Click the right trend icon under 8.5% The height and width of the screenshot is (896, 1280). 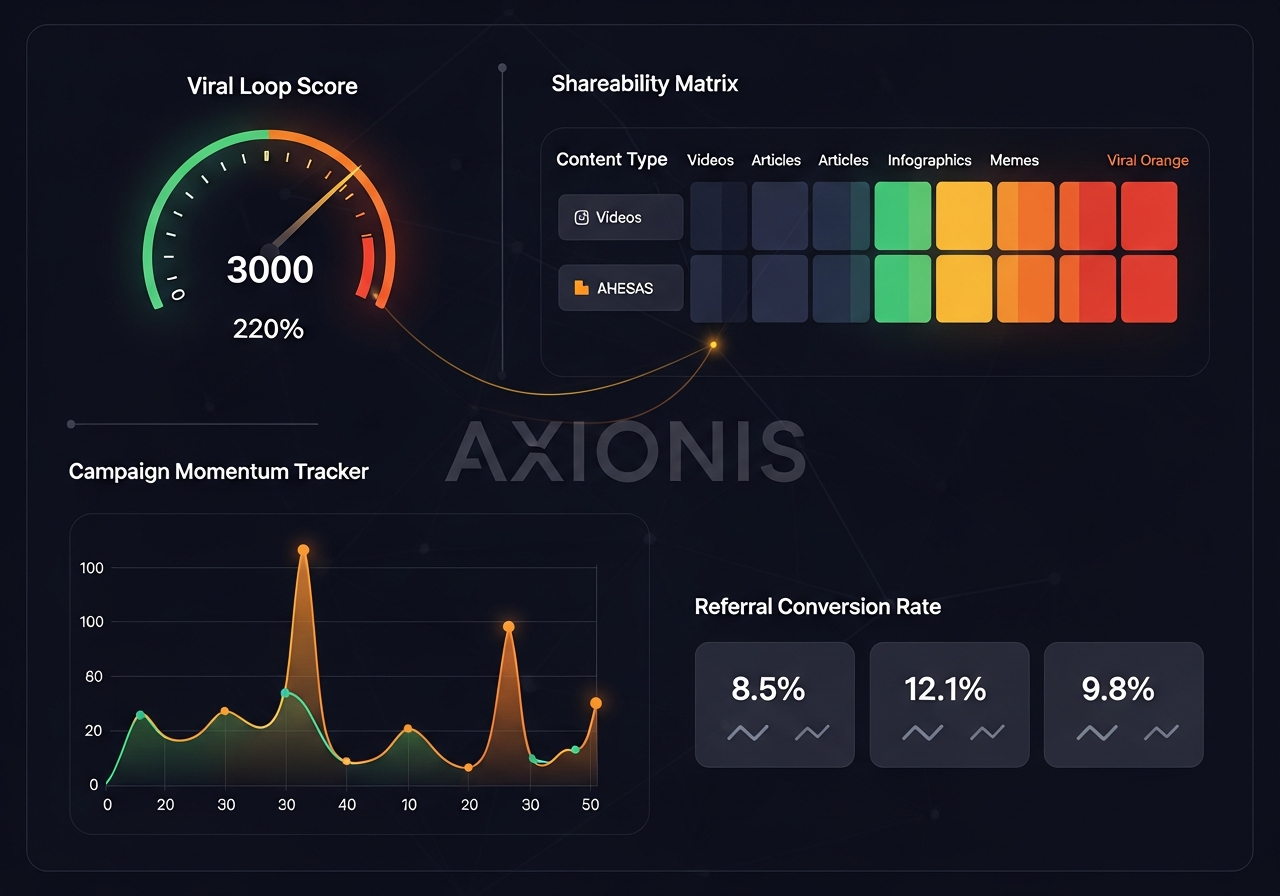click(x=812, y=733)
